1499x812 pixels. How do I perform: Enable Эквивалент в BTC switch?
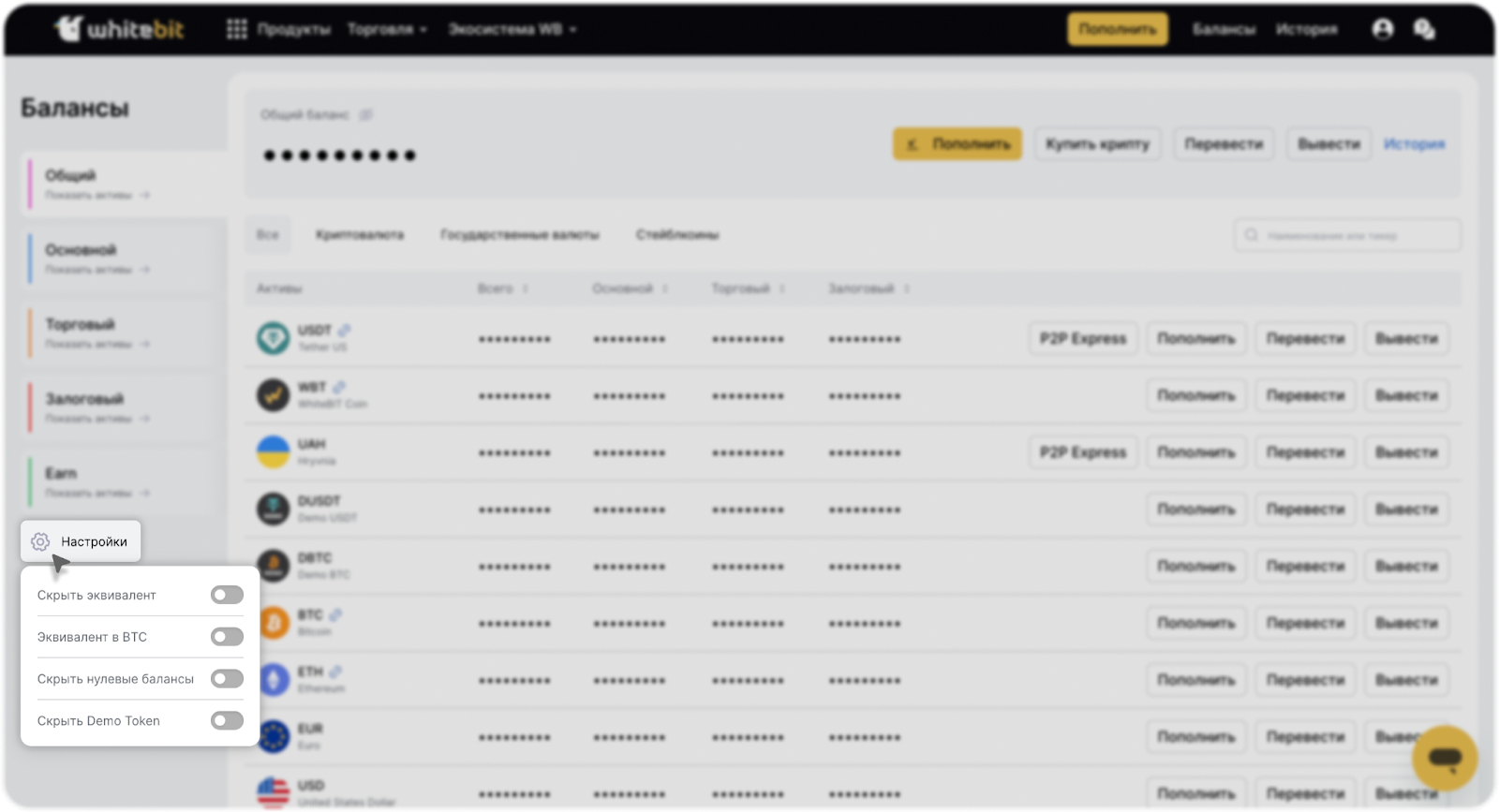[x=227, y=637]
